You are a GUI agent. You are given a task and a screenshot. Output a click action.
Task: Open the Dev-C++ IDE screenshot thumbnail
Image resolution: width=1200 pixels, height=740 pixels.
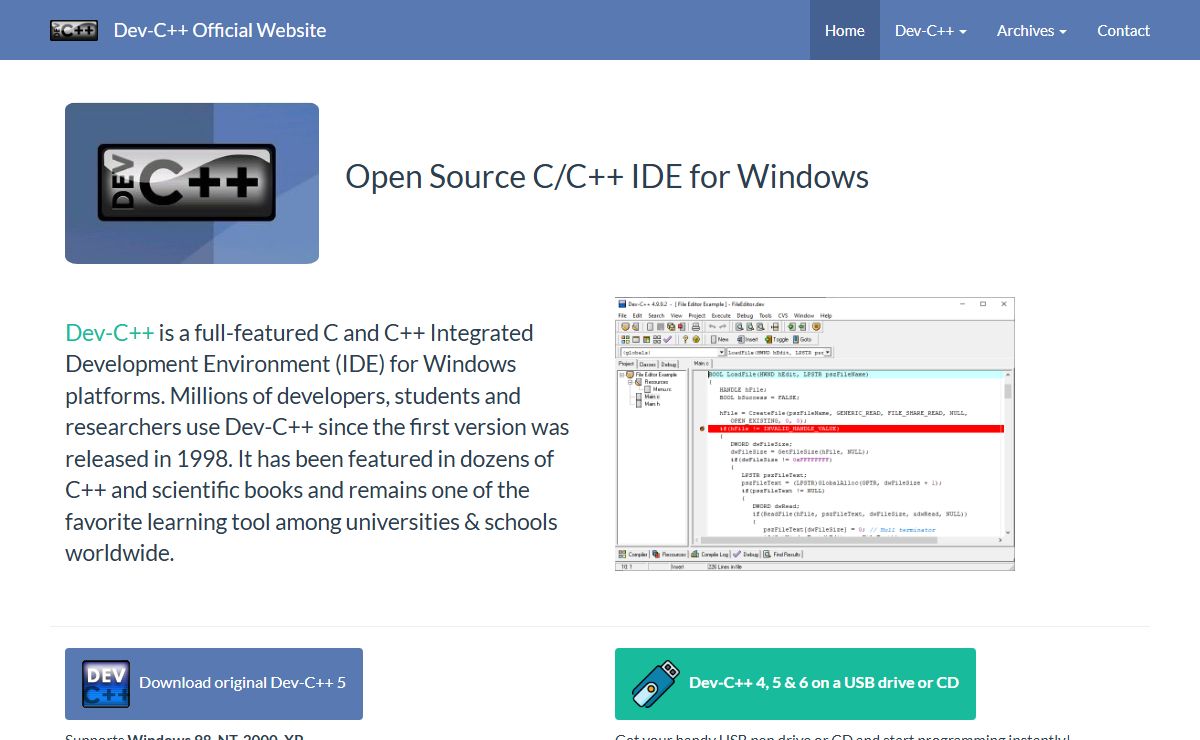click(x=814, y=434)
